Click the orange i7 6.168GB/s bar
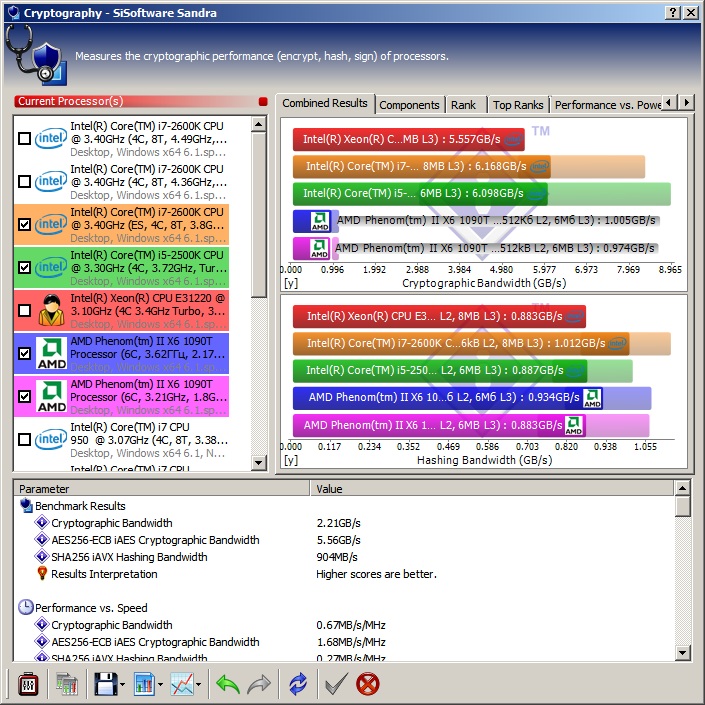Viewport: 705px width, 705px height. pyautogui.click(x=421, y=166)
